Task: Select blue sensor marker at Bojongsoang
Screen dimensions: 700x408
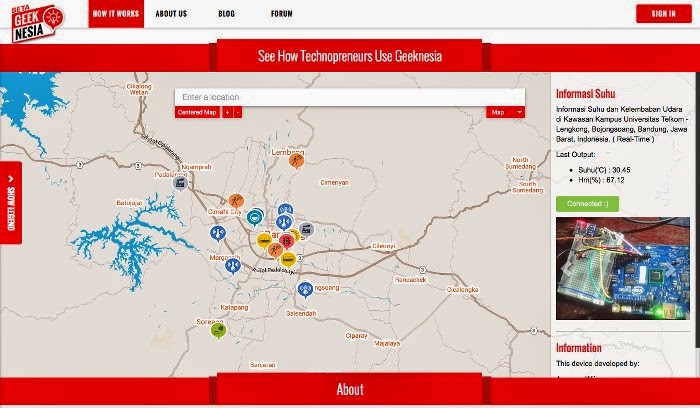Action: 305,290
